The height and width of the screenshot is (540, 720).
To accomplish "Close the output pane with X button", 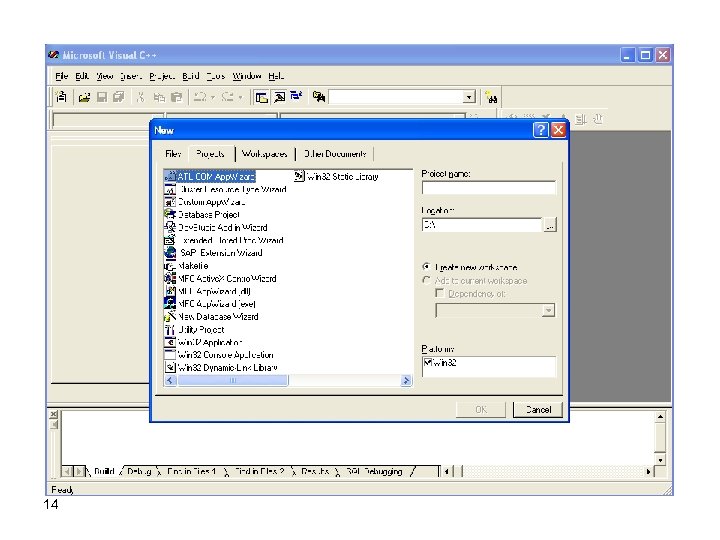I will (x=54, y=414).
